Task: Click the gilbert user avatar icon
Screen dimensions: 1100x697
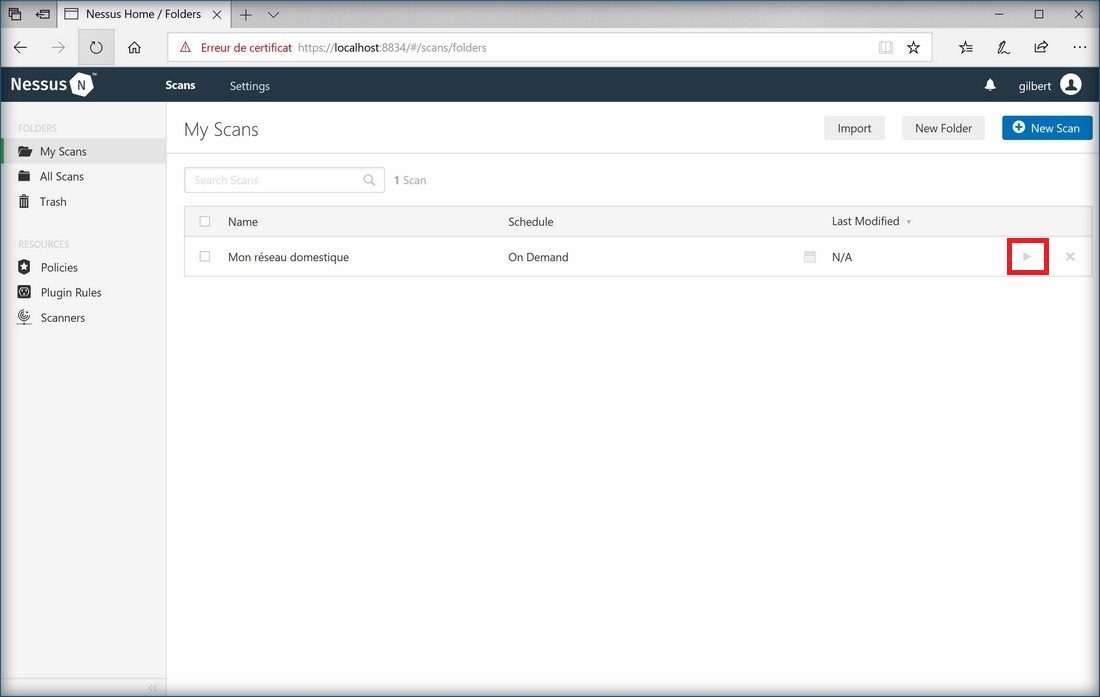Action: tap(1071, 85)
